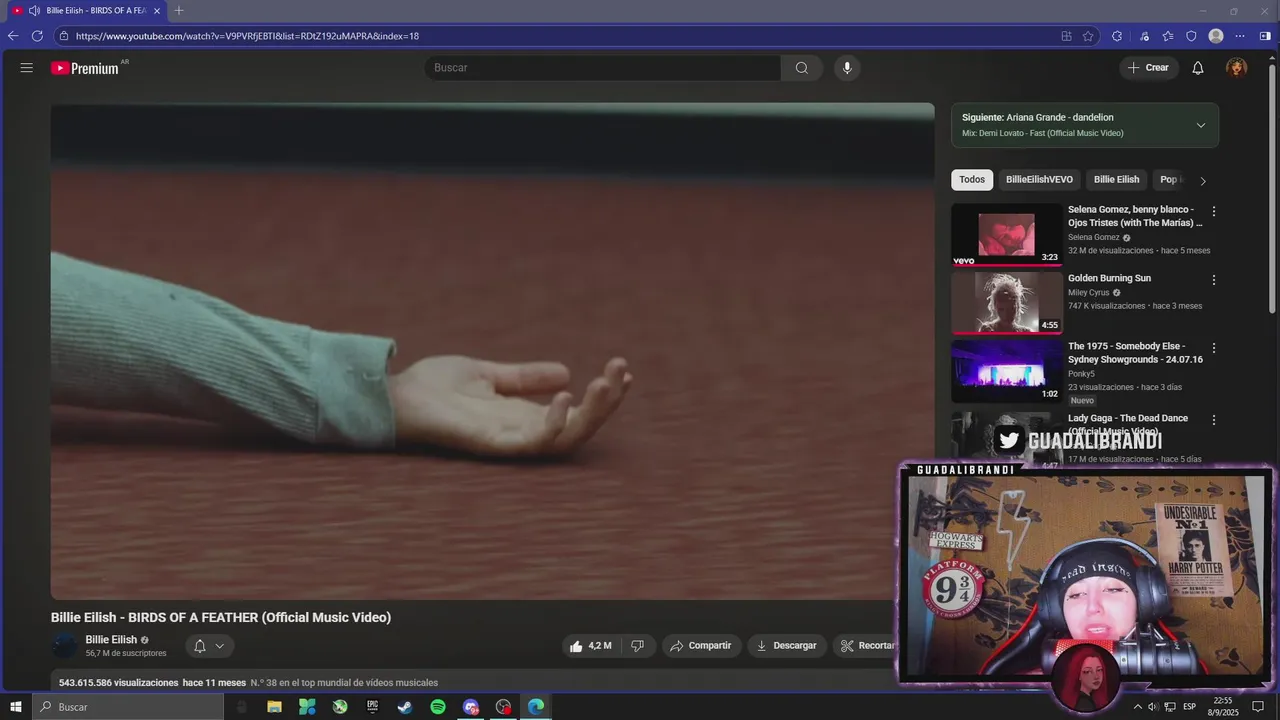
Task: Click the 'Miley Cyrus' channel name
Action: [1089, 293]
